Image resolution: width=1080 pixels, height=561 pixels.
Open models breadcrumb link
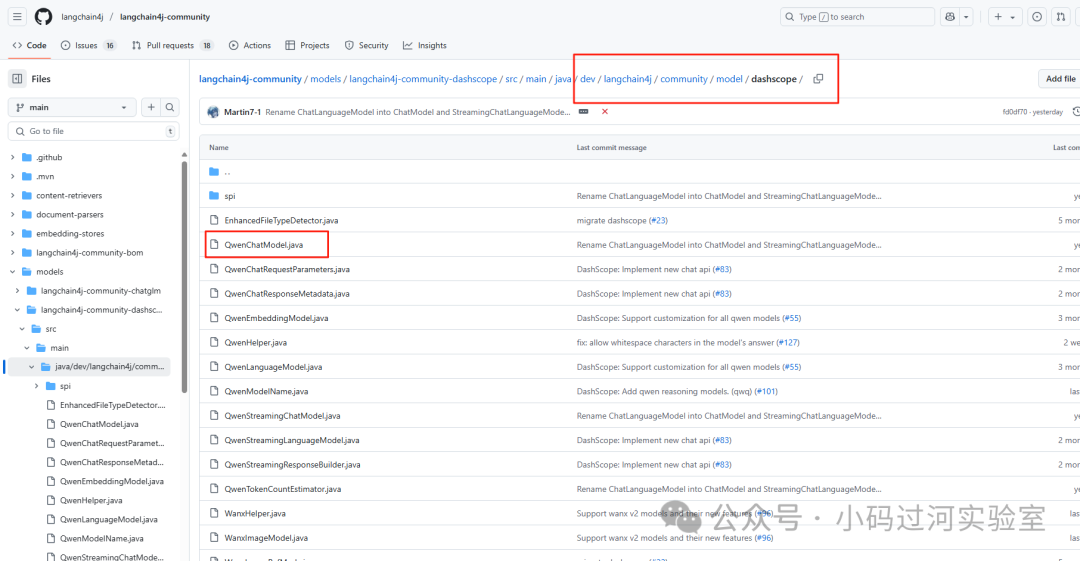coord(325,79)
